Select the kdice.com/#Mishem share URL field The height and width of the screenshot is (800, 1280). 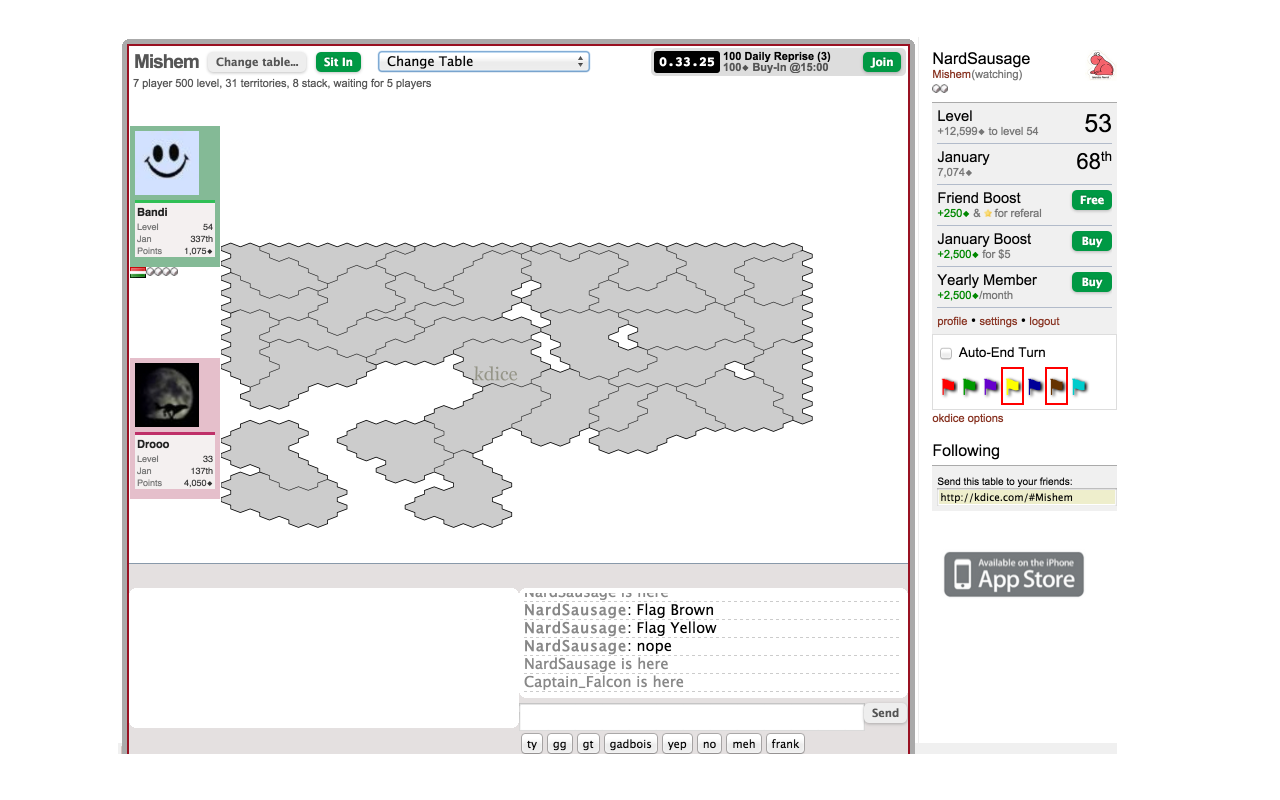pyautogui.click(x=1026, y=497)
